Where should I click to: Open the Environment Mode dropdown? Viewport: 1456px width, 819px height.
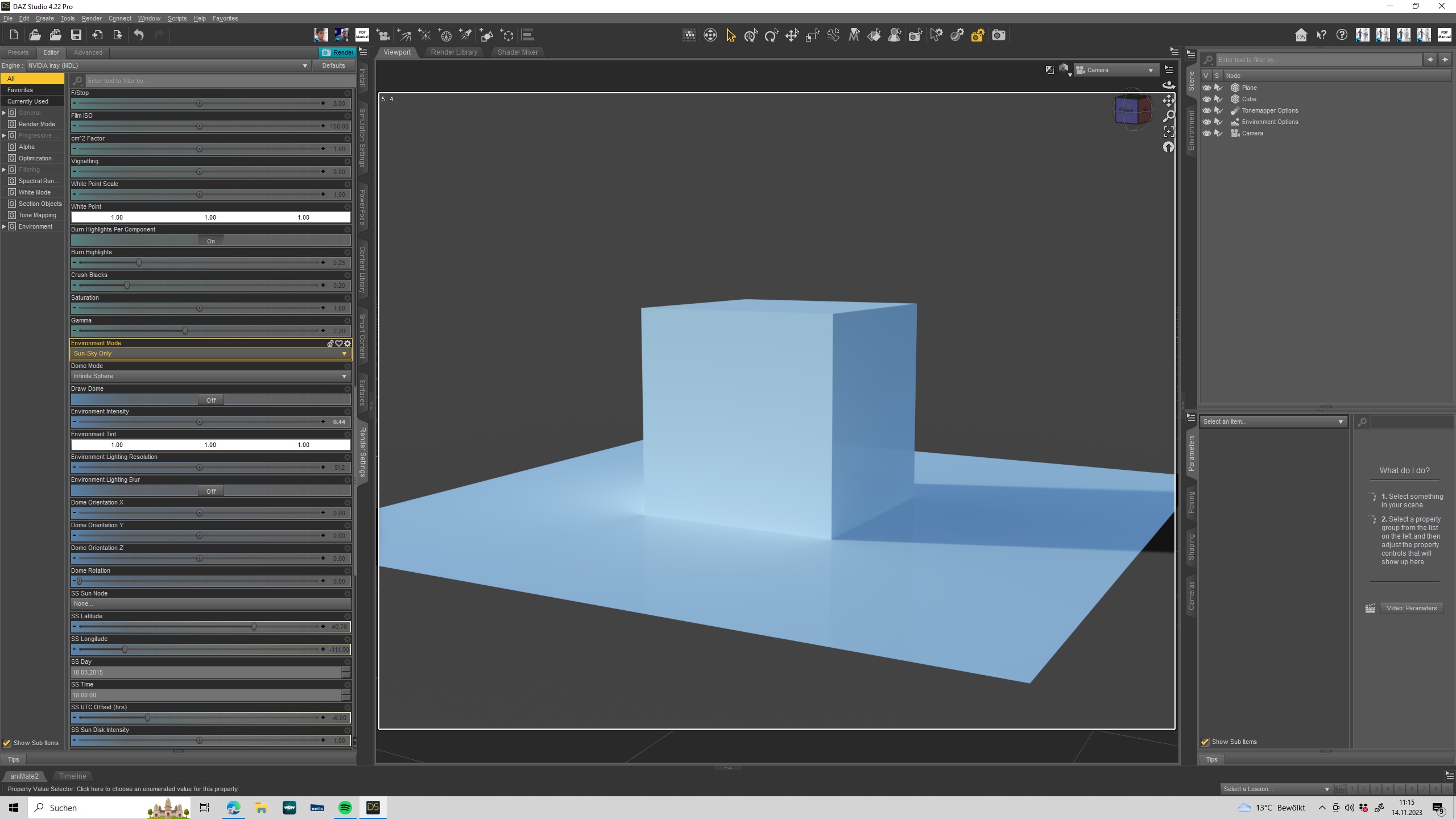coord(210,354)
